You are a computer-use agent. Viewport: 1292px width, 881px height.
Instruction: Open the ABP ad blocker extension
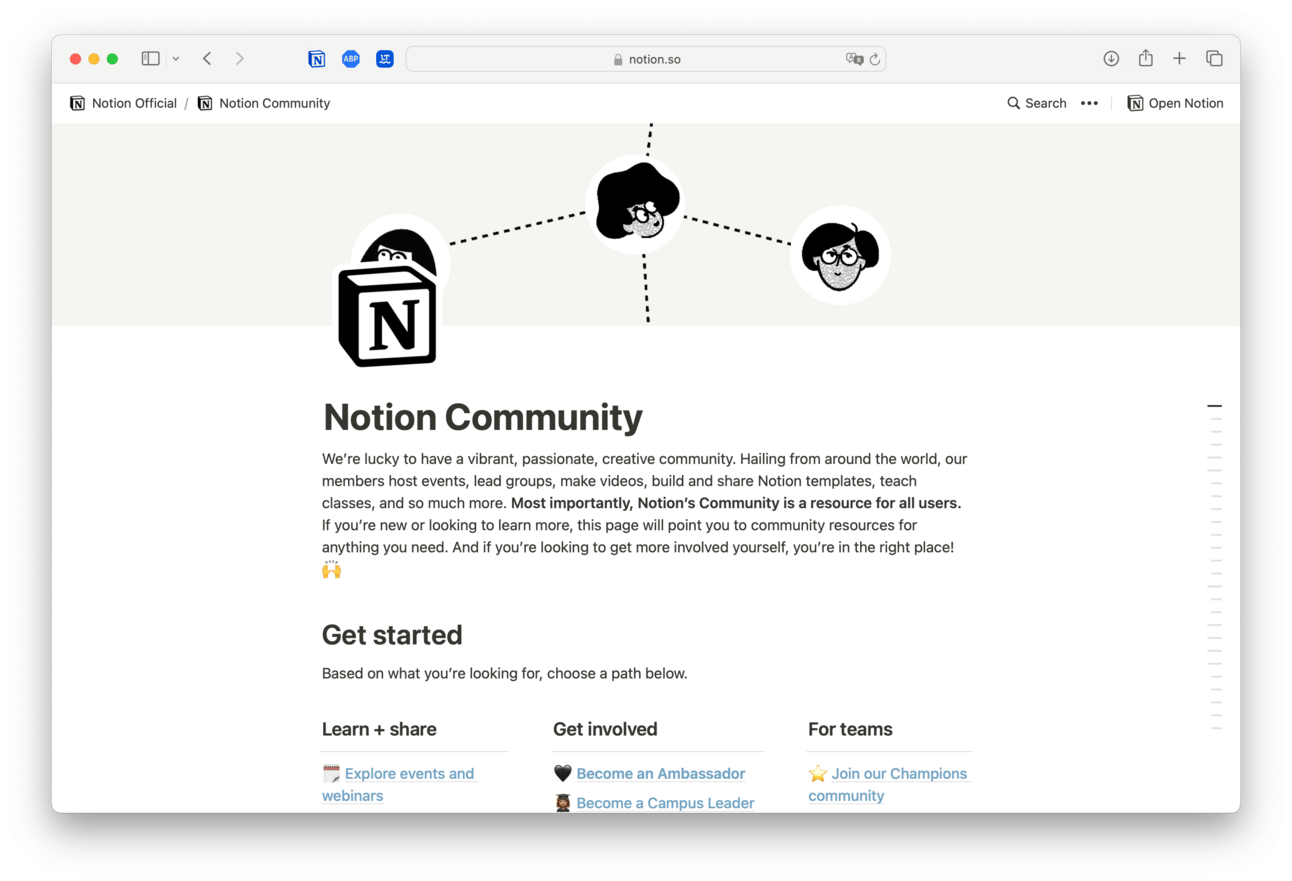pyautogui.click(x=351, y=59)
